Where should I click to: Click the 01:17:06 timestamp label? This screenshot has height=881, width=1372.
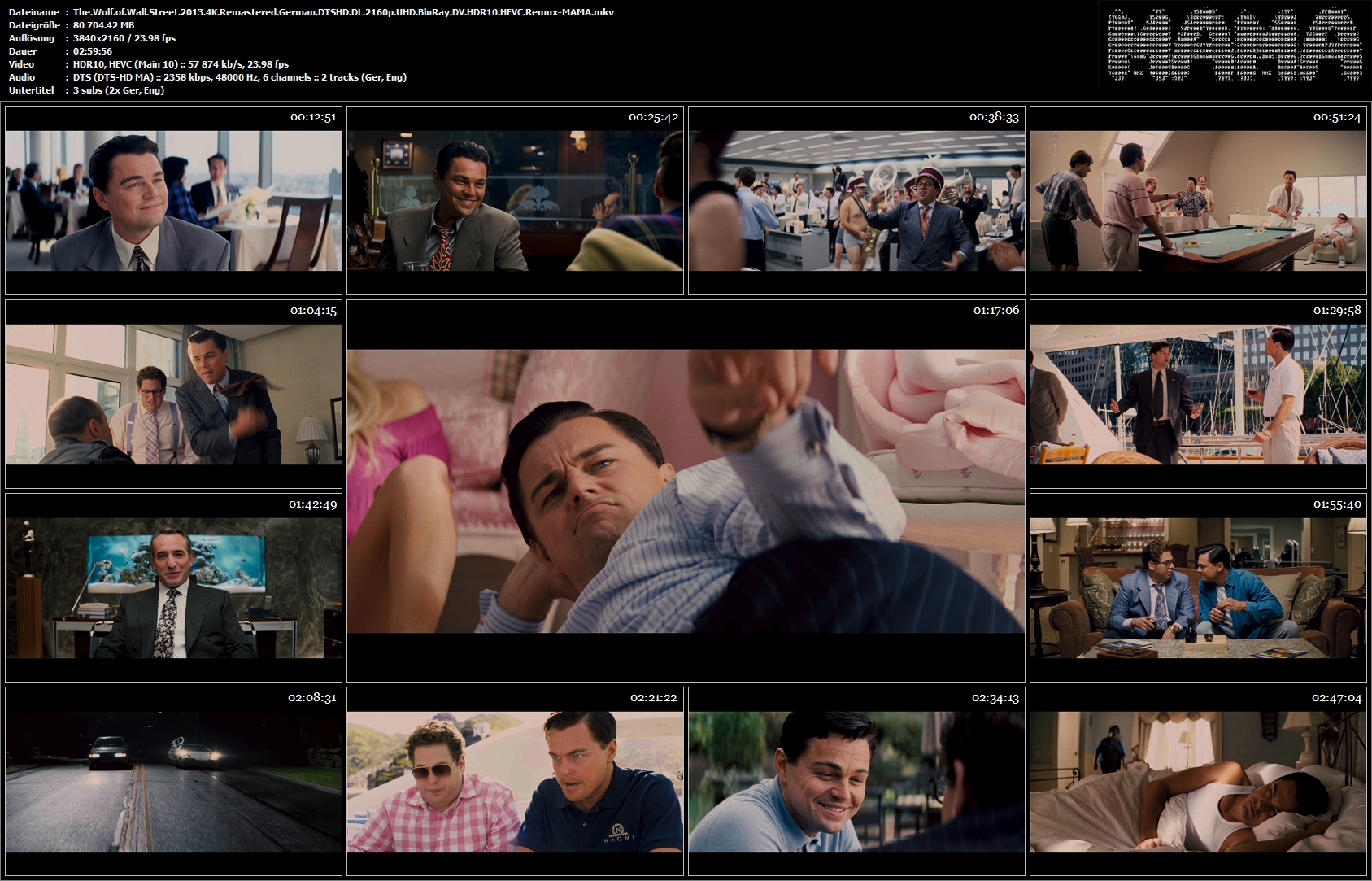[996, 310]
